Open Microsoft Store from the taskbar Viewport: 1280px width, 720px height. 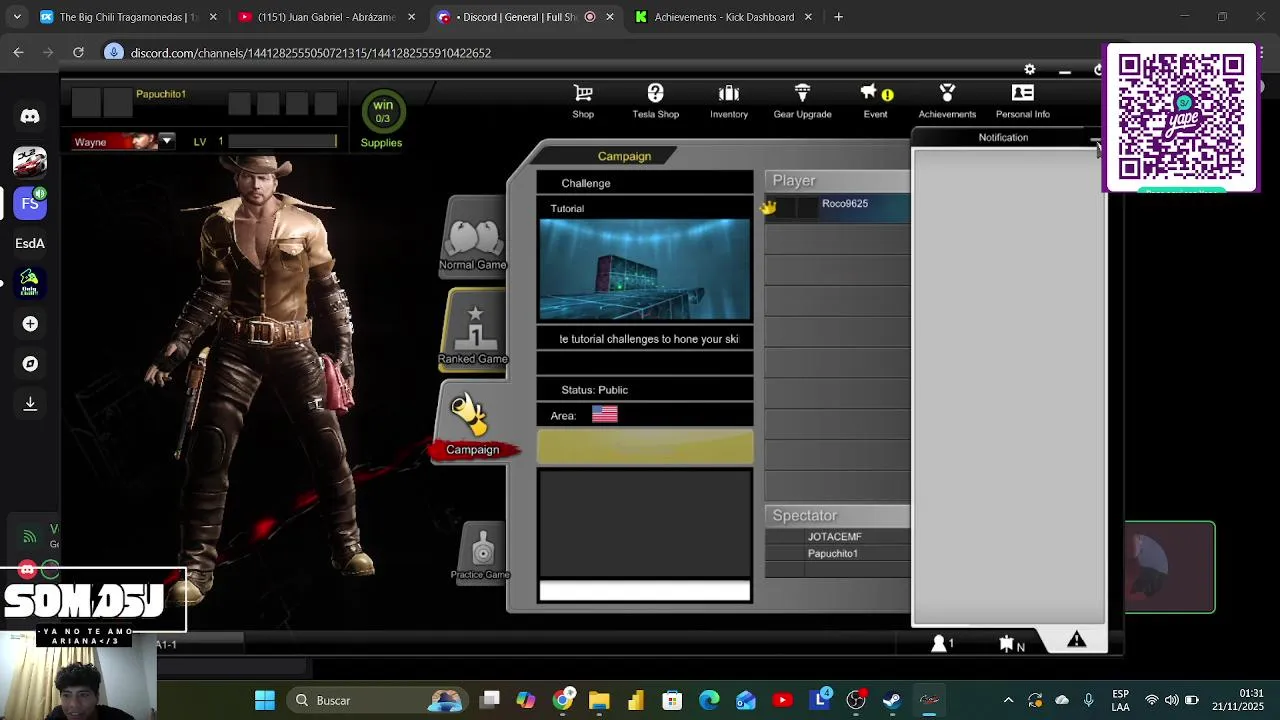tap(672, 700)
